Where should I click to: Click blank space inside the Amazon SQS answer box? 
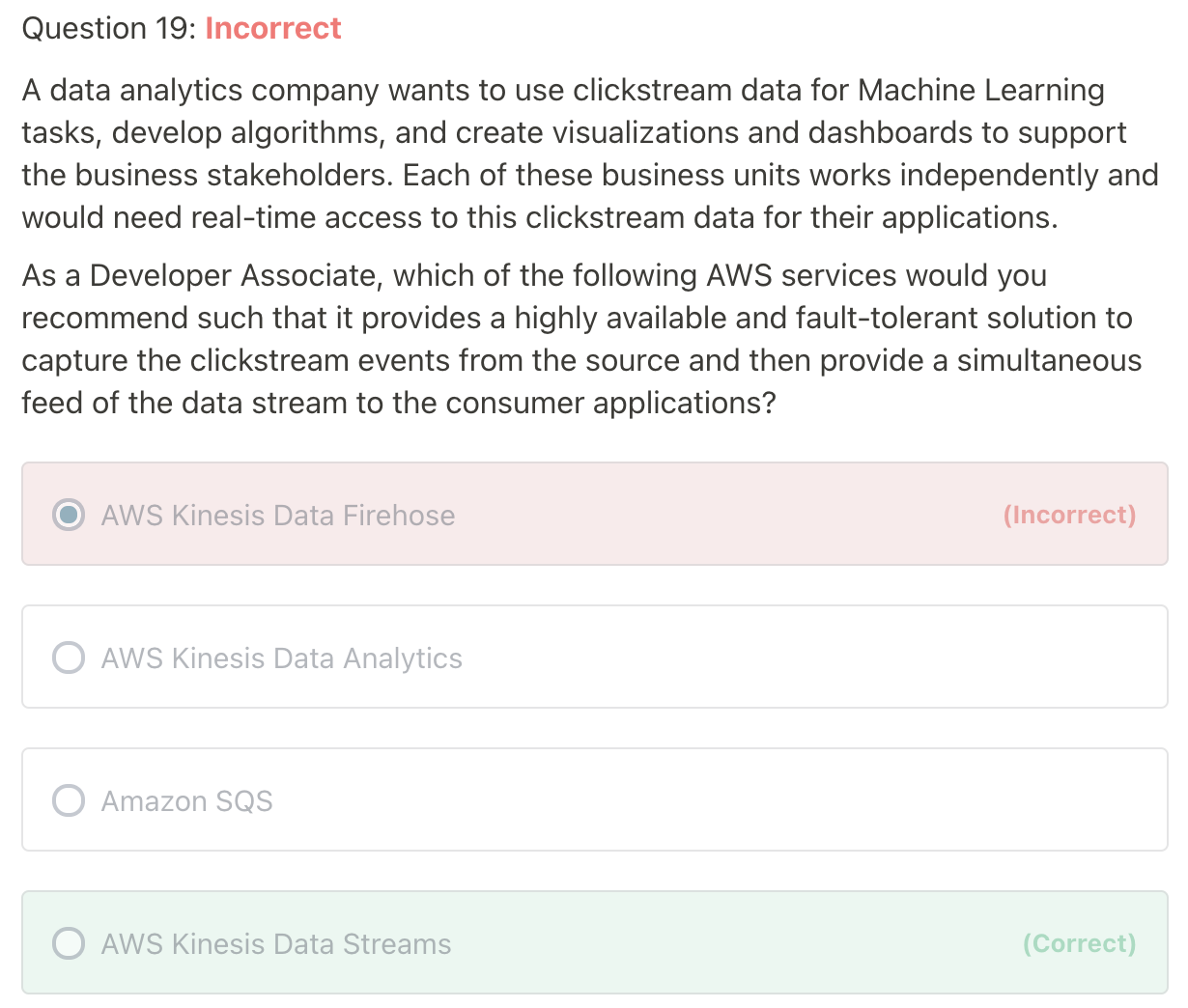(x=676, y=800)
